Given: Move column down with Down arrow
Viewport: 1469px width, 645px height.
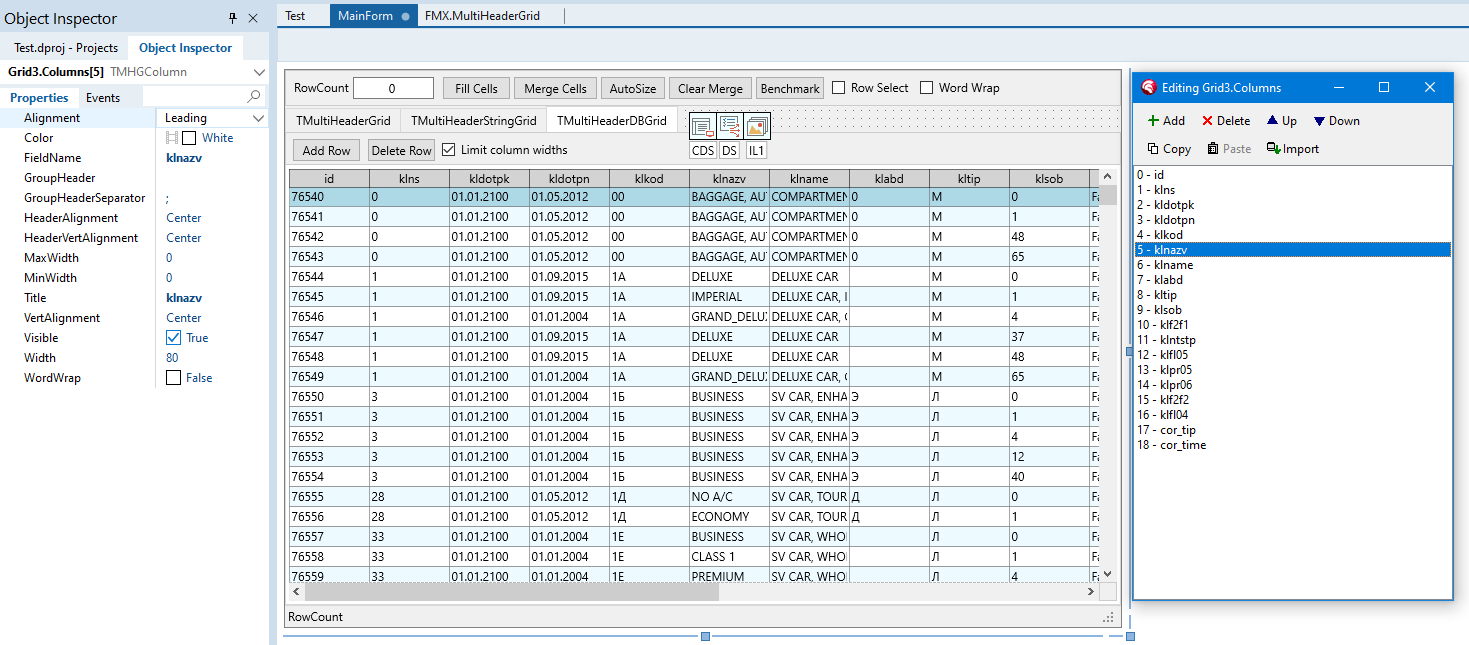Looking at the screenshot, I should [x=1319, y=121].
